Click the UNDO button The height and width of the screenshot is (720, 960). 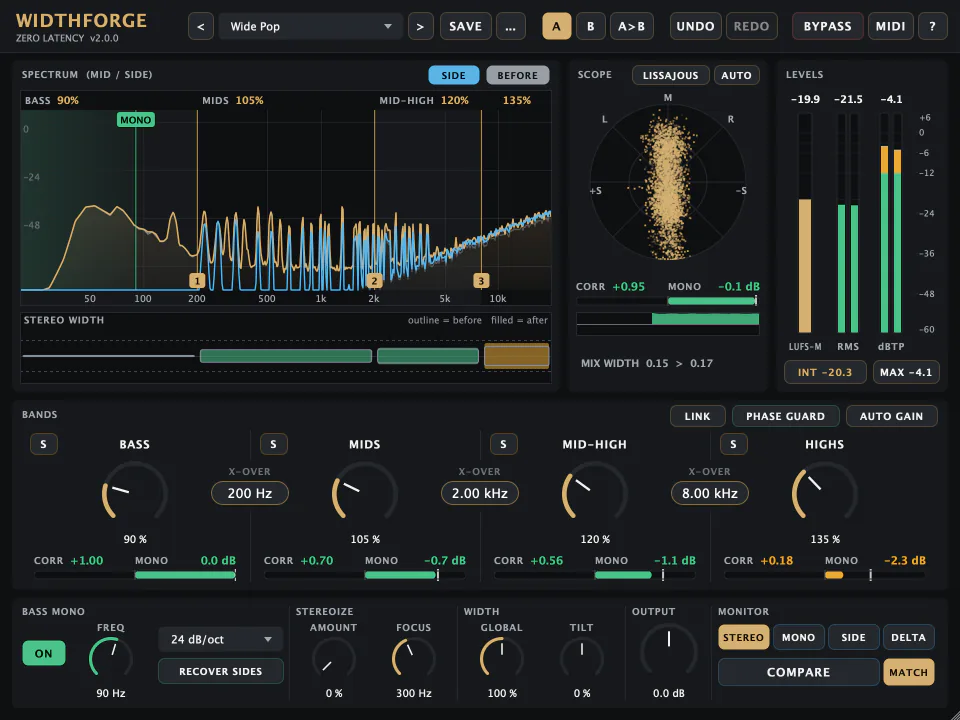click(696, 26)
